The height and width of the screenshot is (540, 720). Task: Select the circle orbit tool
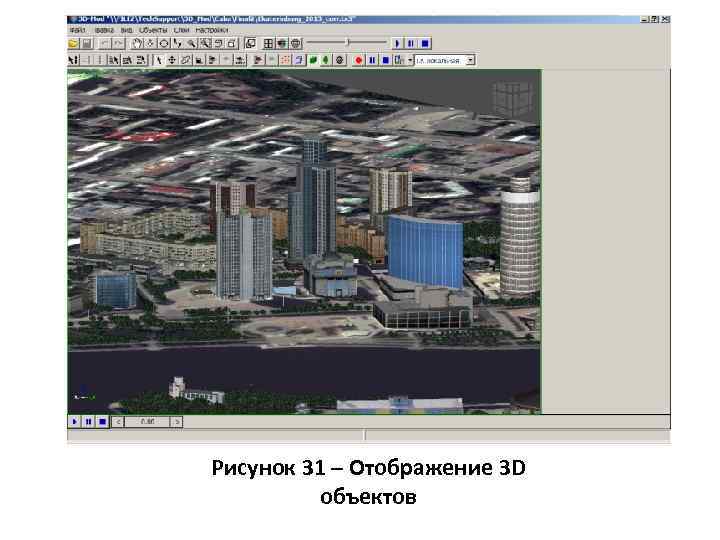coord(163,44)
